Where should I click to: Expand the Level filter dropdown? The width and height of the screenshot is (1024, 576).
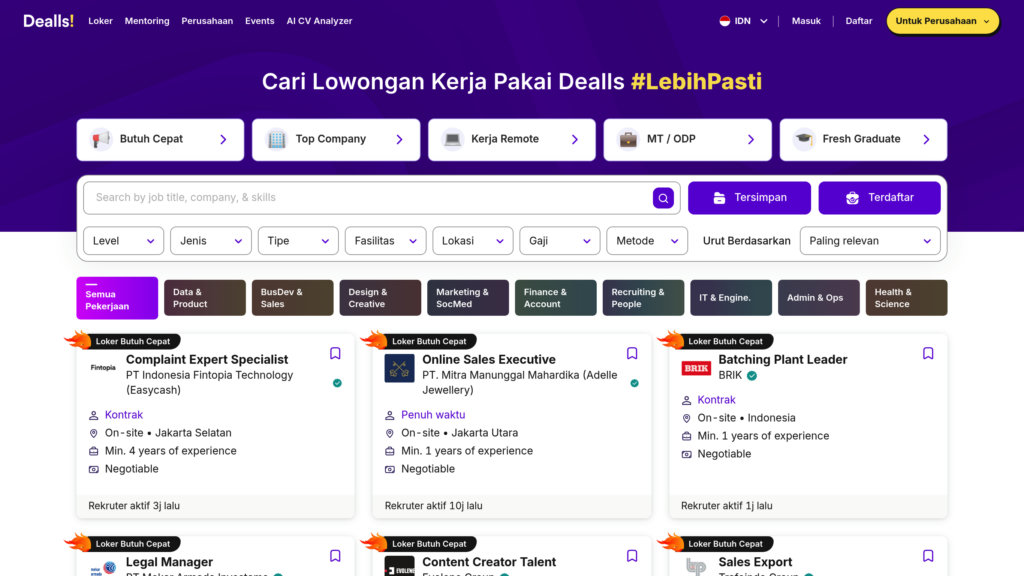[x=124, y=241]
